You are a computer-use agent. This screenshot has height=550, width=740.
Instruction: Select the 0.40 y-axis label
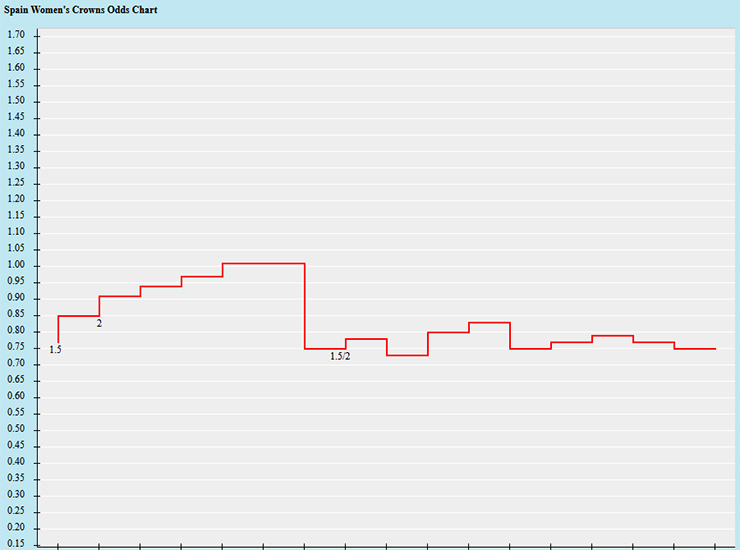point(16,462)
